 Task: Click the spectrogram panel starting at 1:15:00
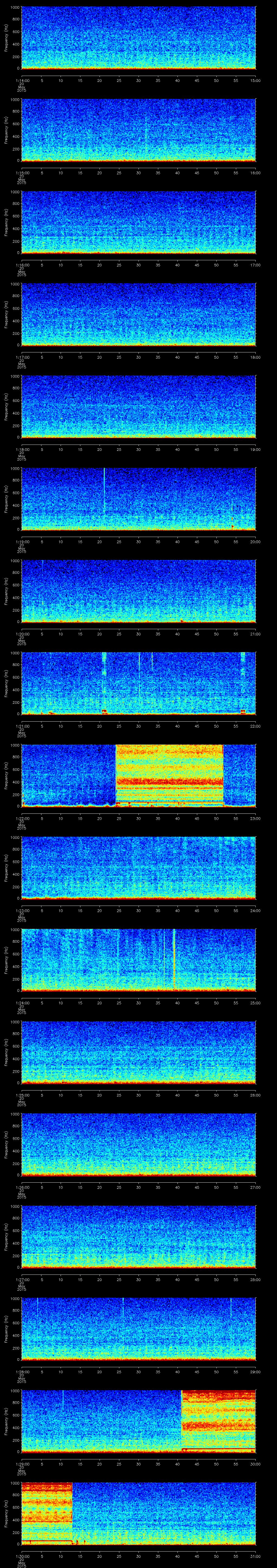(x=138, y=130)
